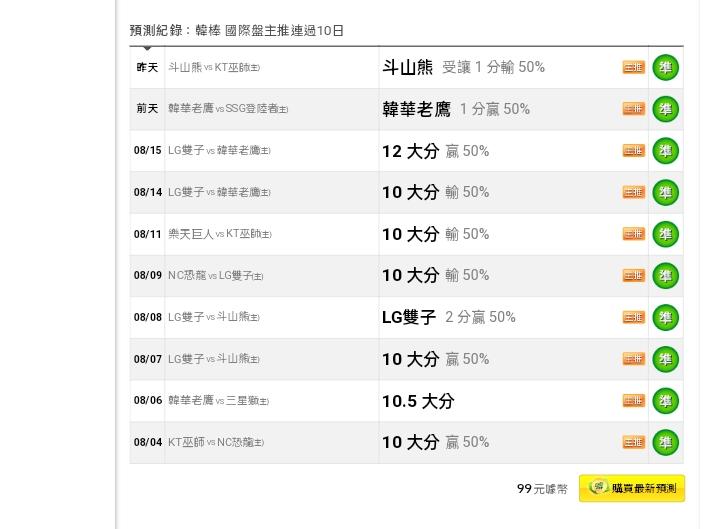Image resolution: width=720 pixels, height=529 pixels.
Task: Click orange 主推 tag on 08/09 row
Action: [634, 276]
